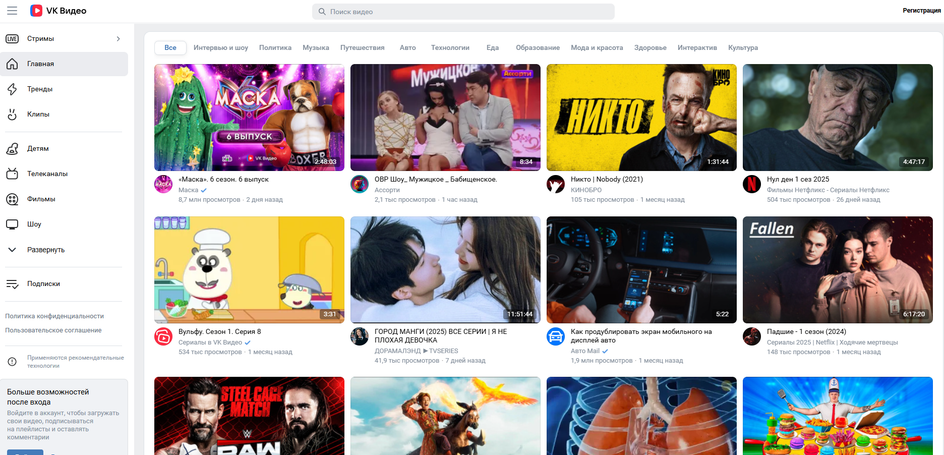Select the Музыка tab

315,48
